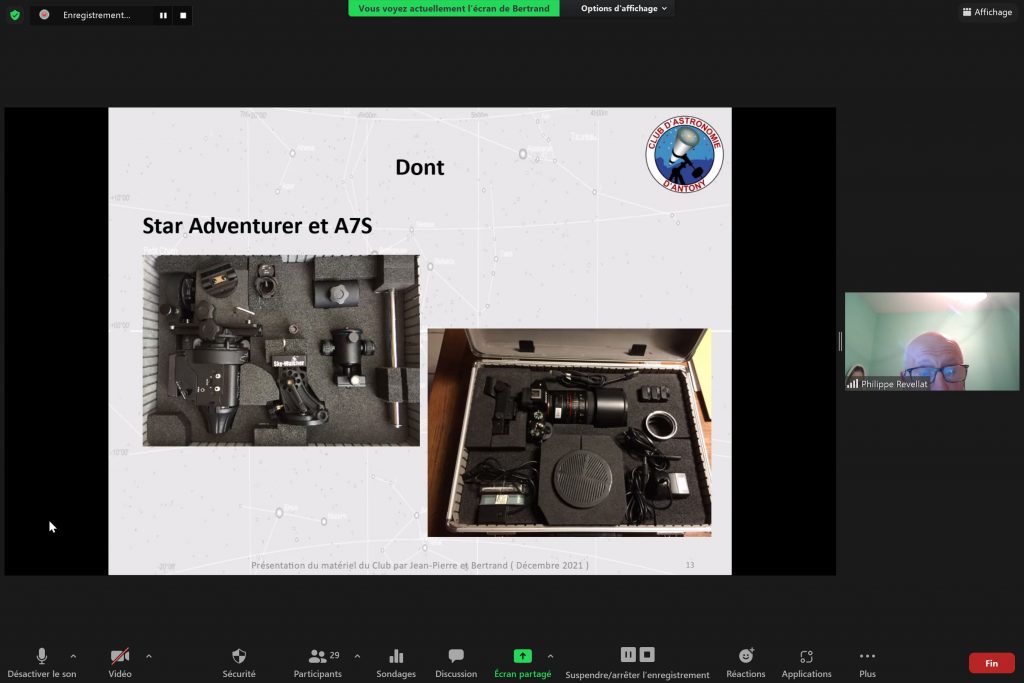Click the signal strength icon by Philippe Revellat

tap(852, 384)
